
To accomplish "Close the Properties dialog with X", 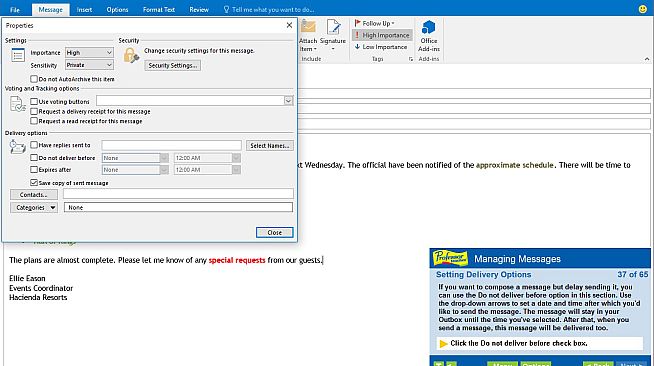I will (x=289, y=25).
